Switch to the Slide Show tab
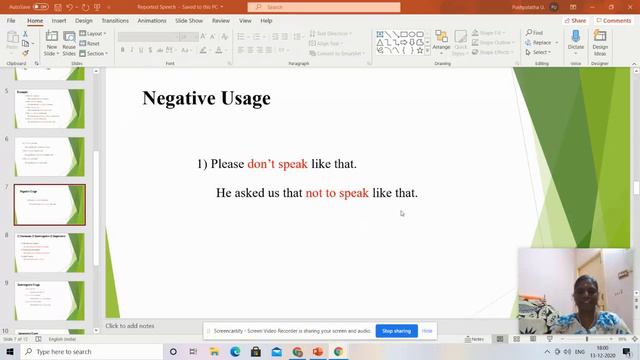 click(189, 20)
